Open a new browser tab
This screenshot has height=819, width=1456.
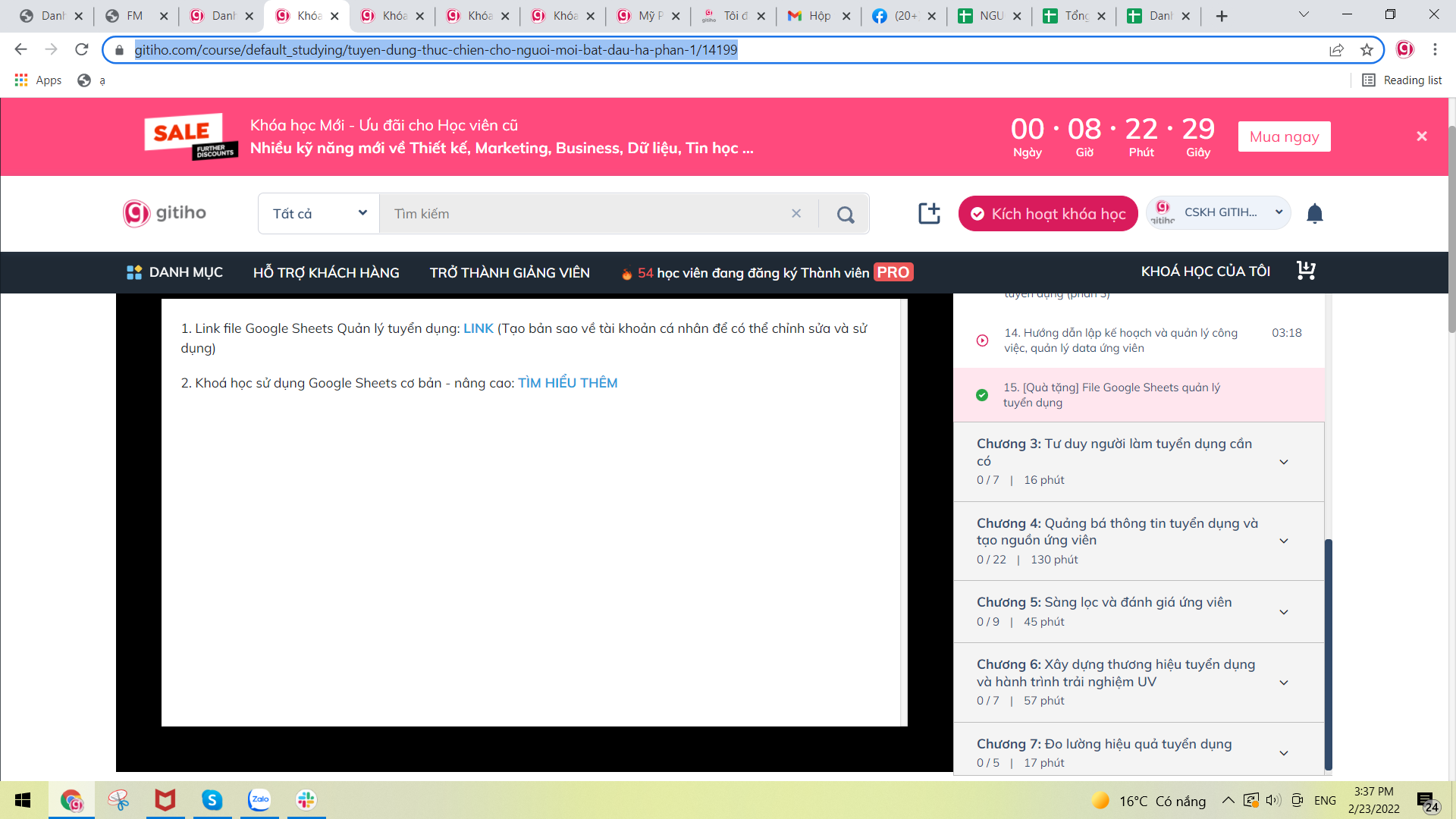click(1222, 16)
